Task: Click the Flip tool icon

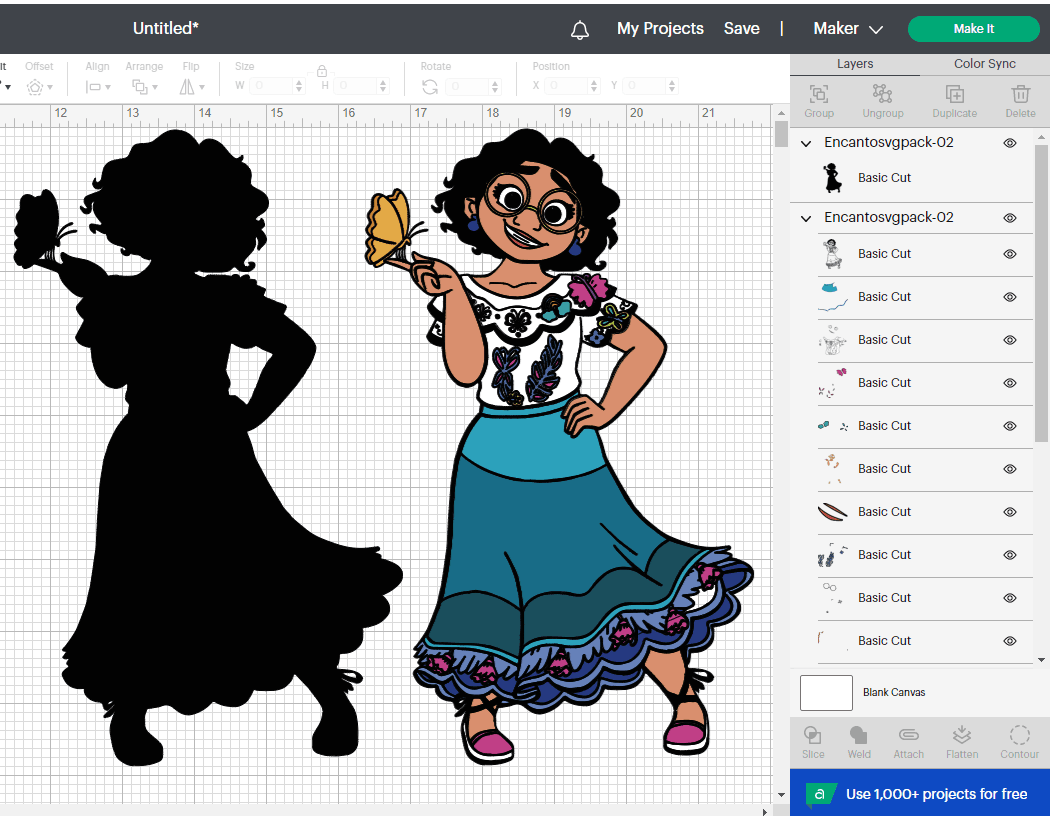Action: 187,87
